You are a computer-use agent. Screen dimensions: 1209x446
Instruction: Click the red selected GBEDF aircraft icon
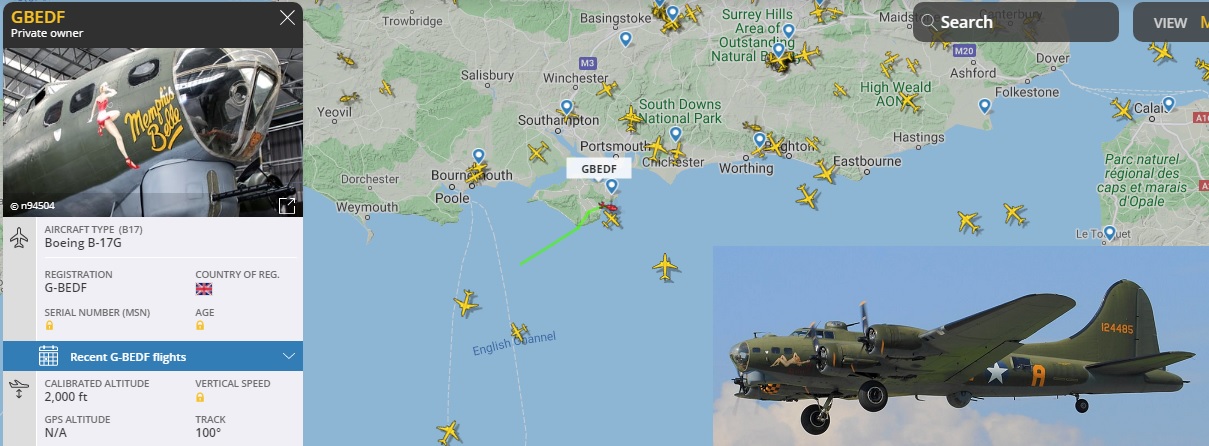pyautogui.click(x=608, y=210)
